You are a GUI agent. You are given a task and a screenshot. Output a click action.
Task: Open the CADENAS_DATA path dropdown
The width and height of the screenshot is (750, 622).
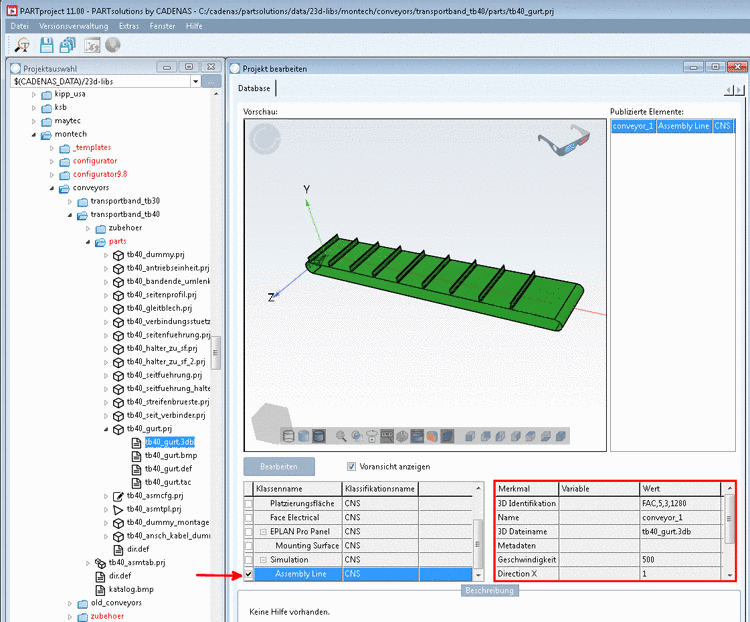(x=195, y=81)
